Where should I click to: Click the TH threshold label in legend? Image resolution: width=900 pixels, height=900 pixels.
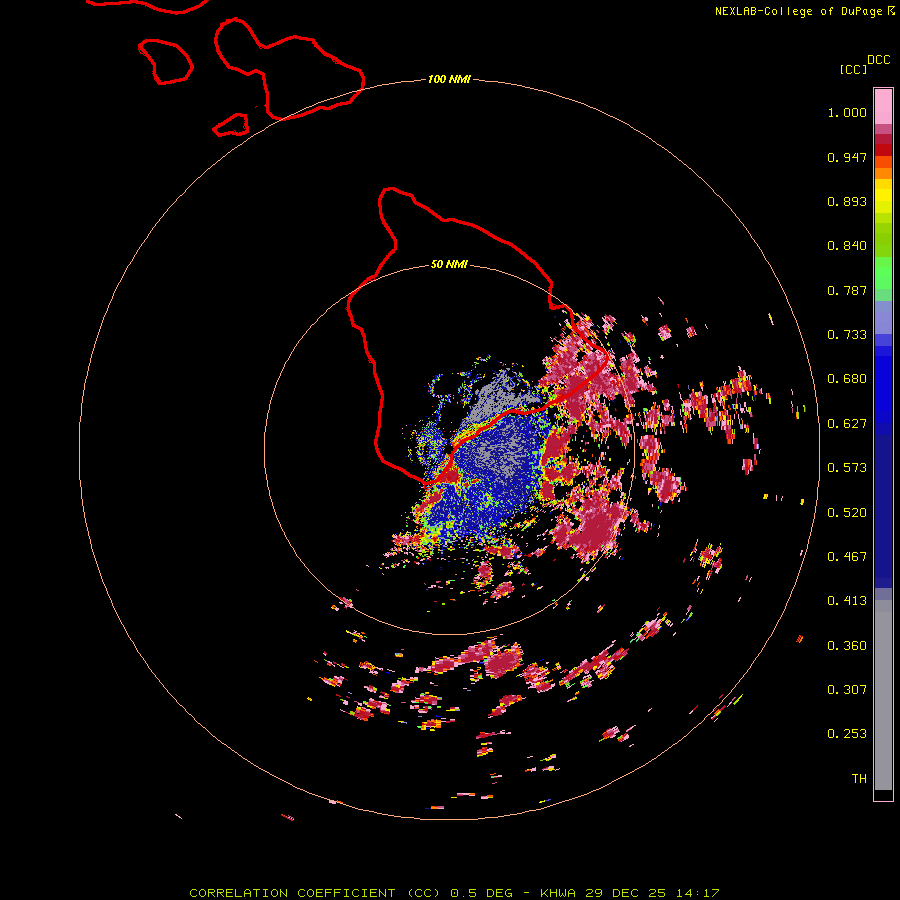tap(859, 779)
